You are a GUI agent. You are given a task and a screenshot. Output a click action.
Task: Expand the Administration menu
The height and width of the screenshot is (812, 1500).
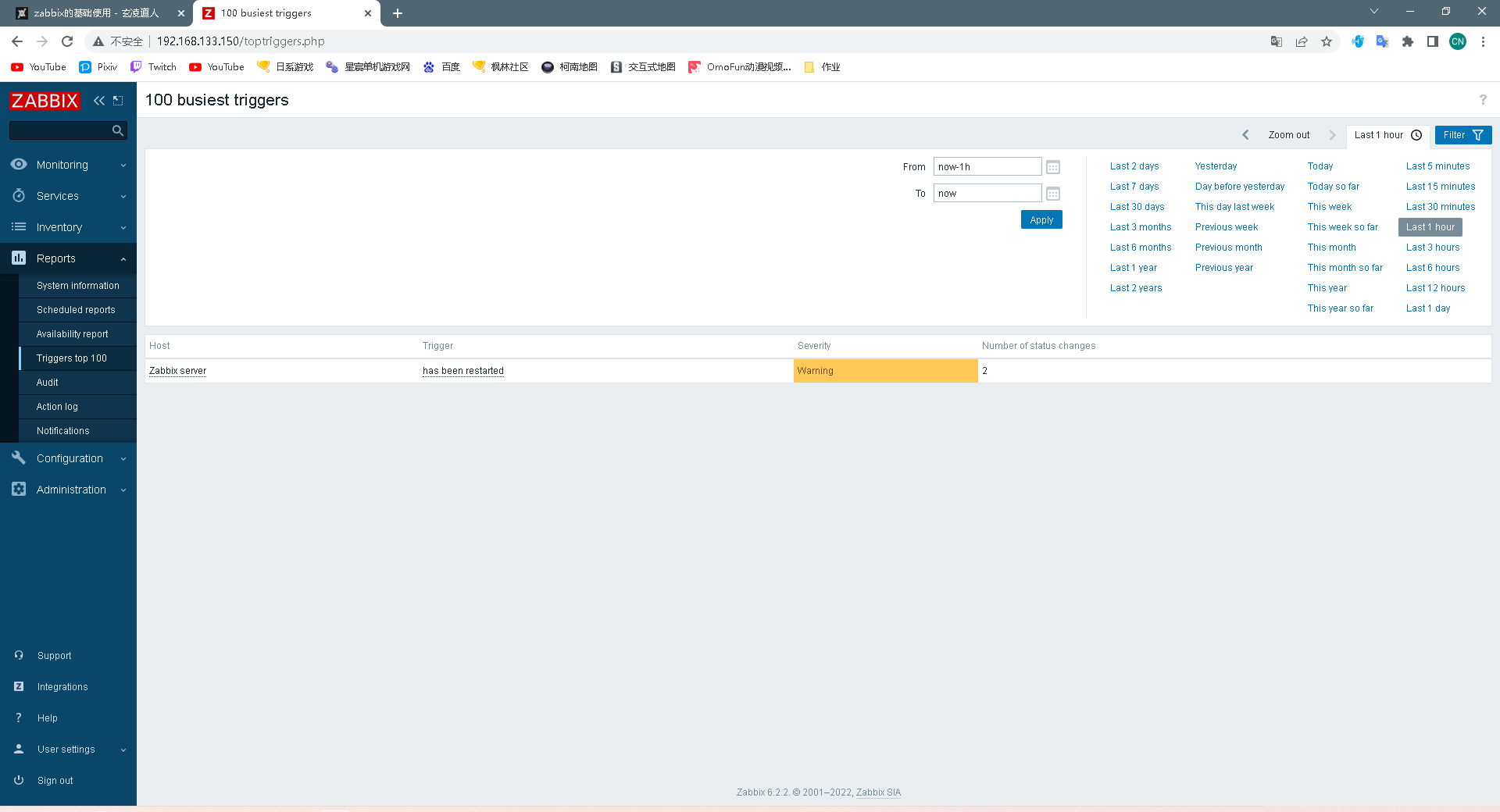(x=68, y=490)
